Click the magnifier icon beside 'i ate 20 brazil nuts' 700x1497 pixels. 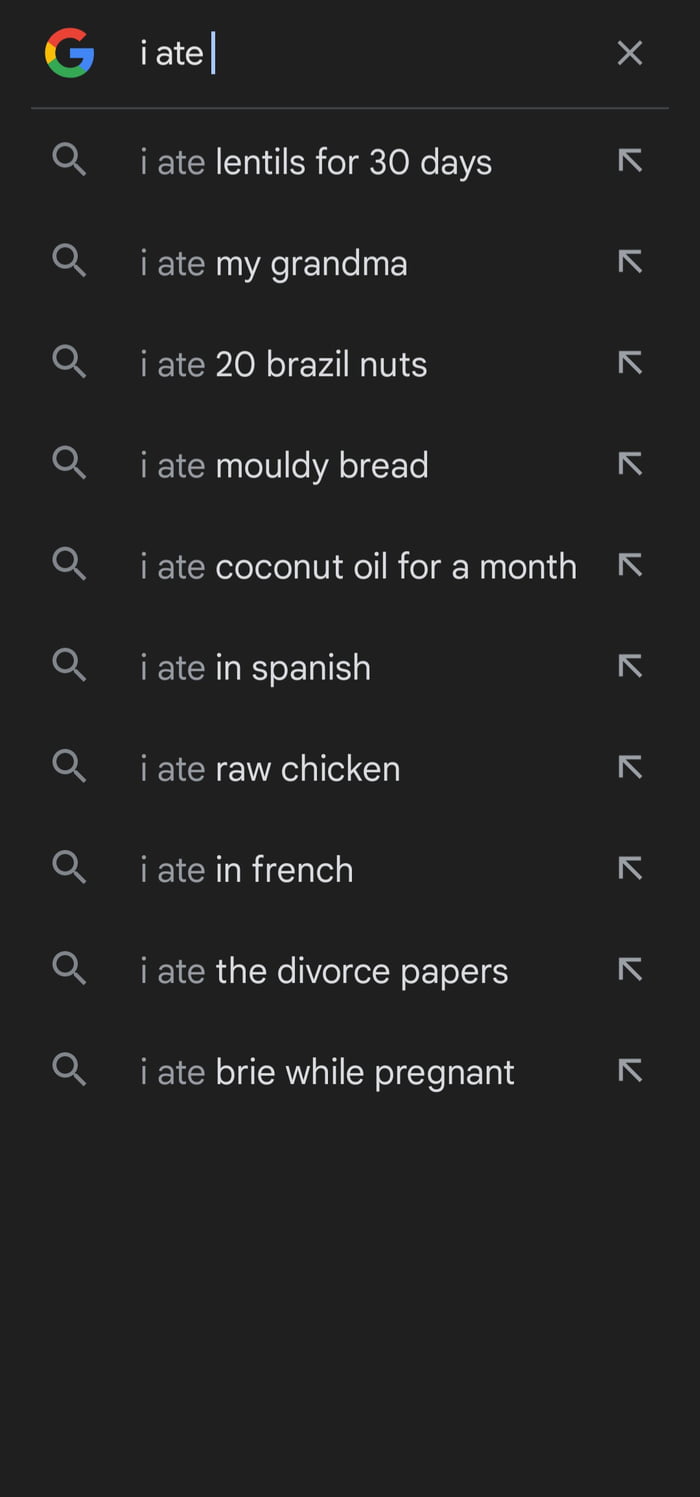click(69, 363)
